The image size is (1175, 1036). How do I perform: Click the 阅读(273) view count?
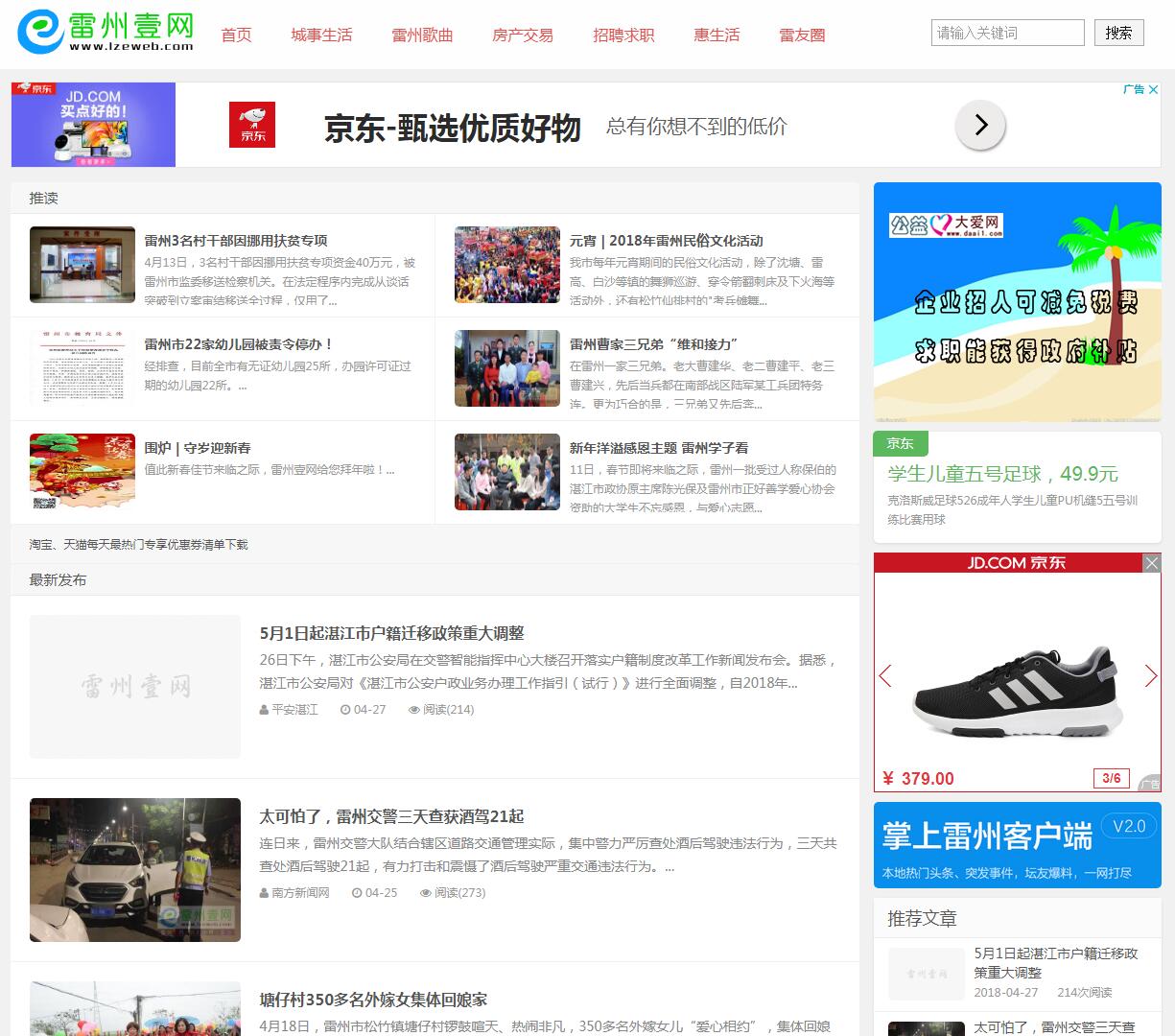pyautogui.click(x=453, y=893)
